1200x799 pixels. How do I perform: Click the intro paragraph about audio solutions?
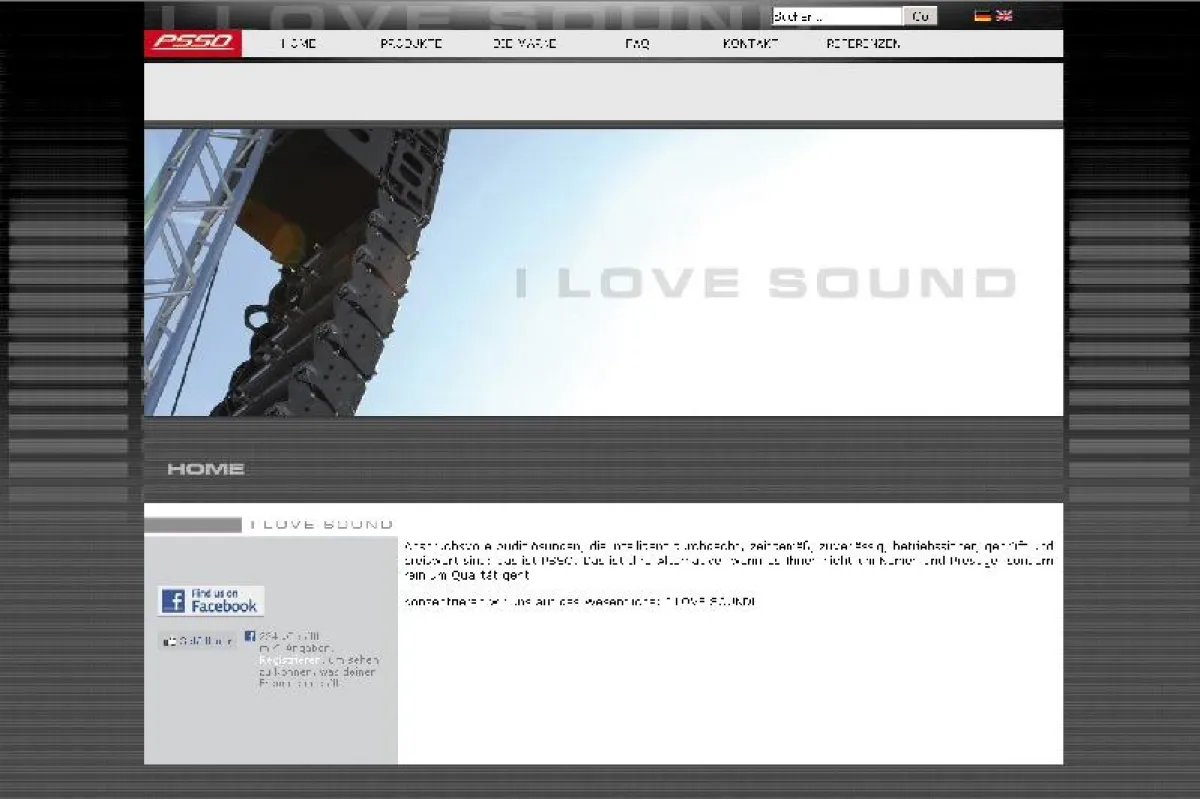coord(728,560)
